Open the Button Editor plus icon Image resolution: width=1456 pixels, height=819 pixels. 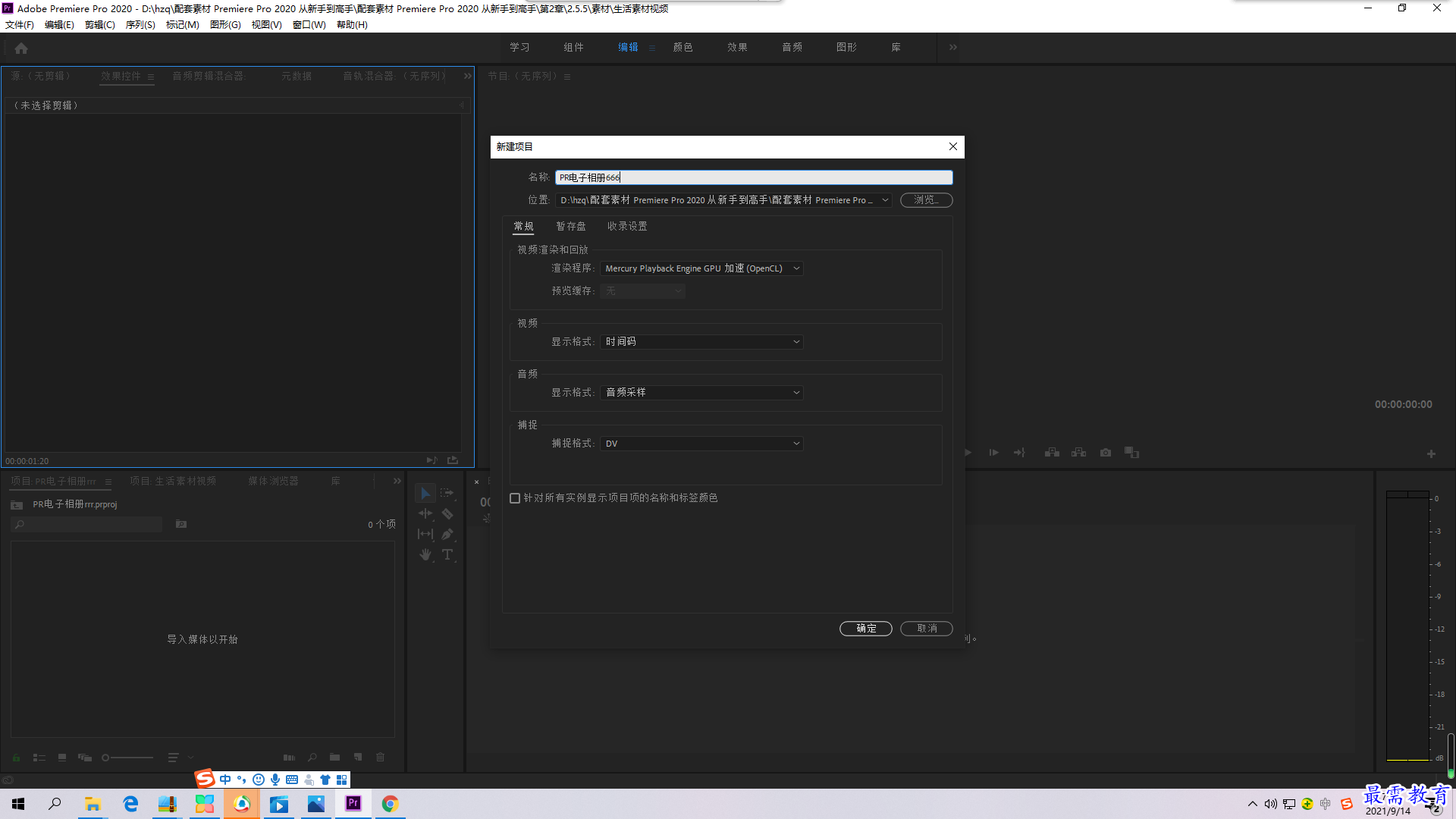coord(1431,453)
